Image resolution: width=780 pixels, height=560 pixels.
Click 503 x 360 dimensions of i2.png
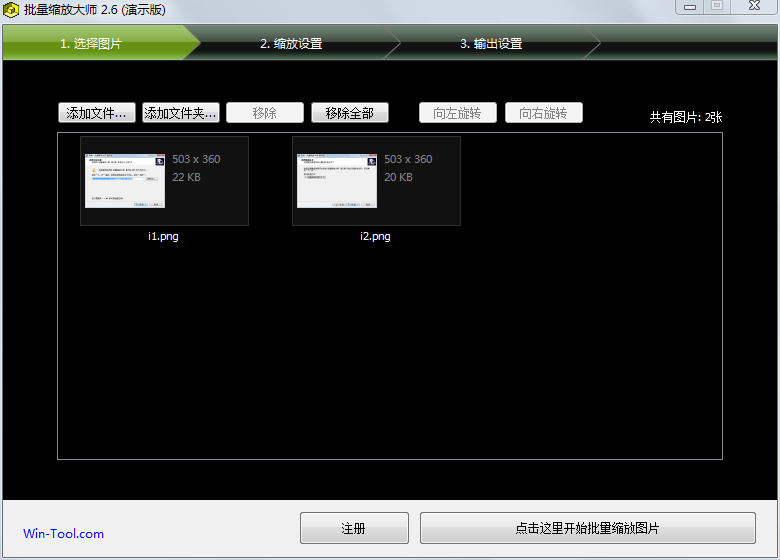408,159
